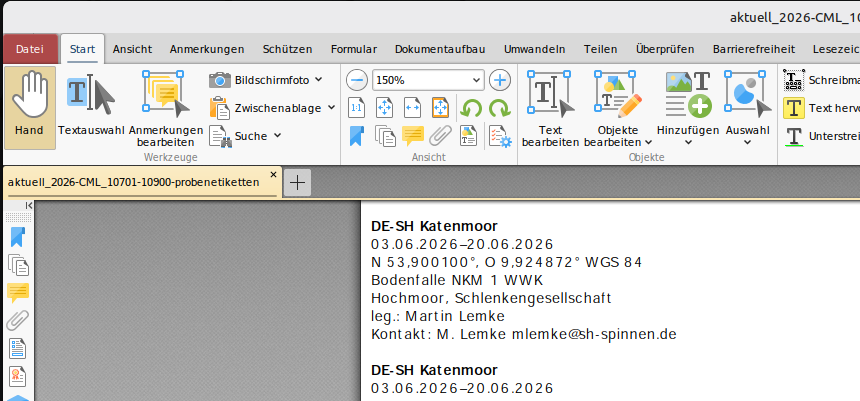
Task: Zoom out with the minus button
Action: (x=357, y=80)
